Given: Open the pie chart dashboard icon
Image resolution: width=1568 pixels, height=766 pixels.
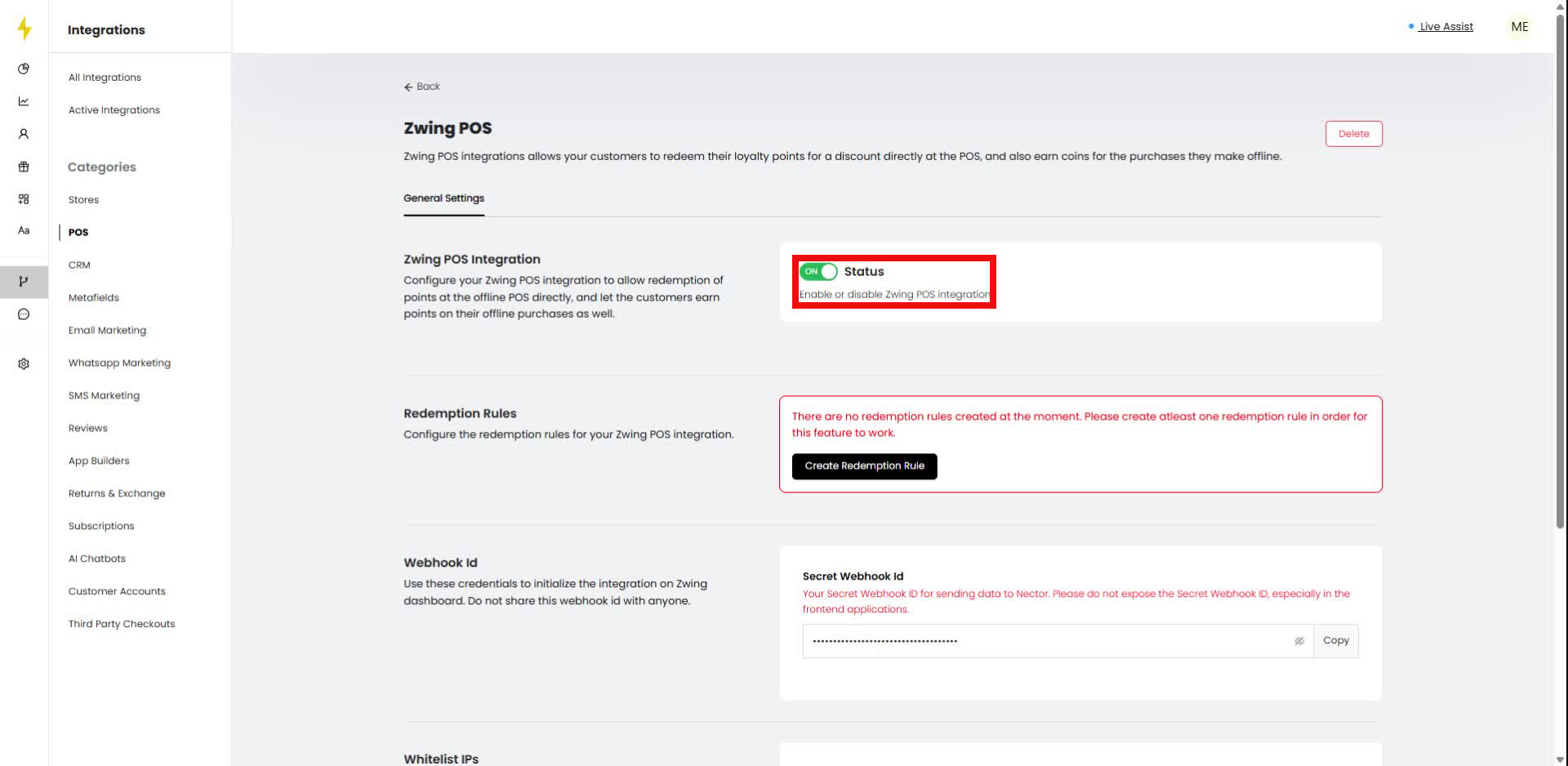Looking at the screenshot, I should click(x=24, y=69).
